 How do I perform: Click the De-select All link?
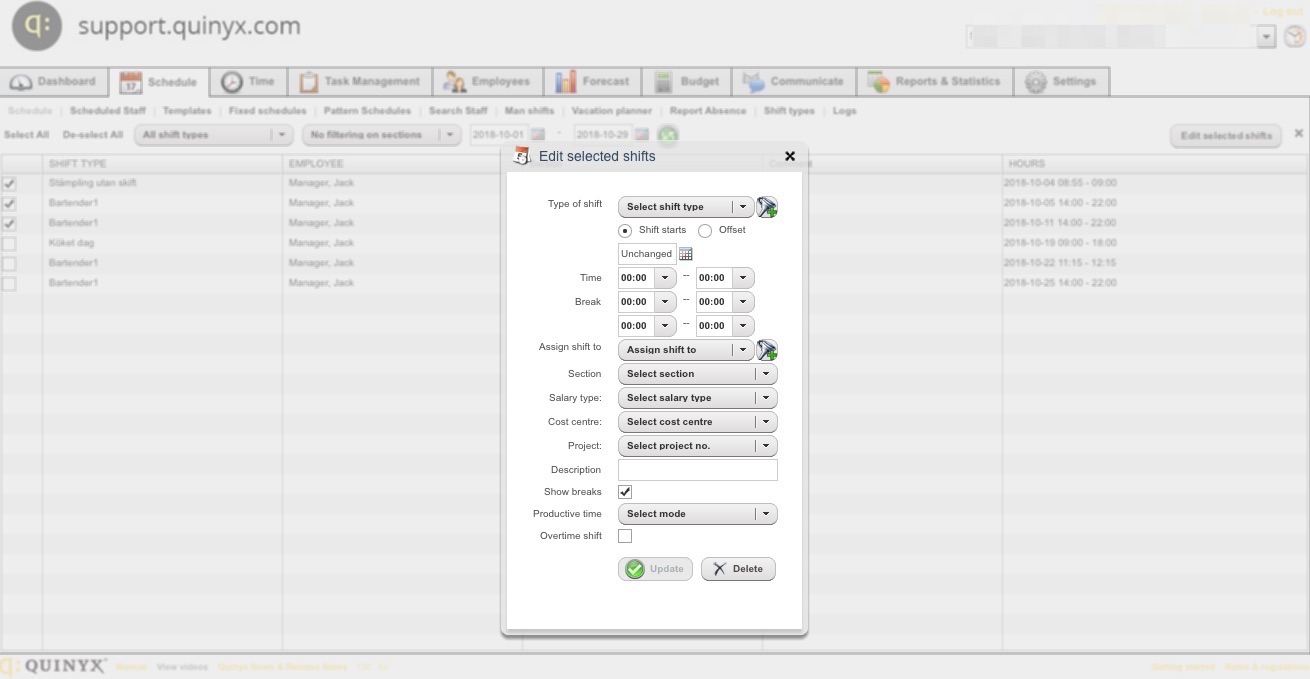pyautogui.click(x=93, y=135)
